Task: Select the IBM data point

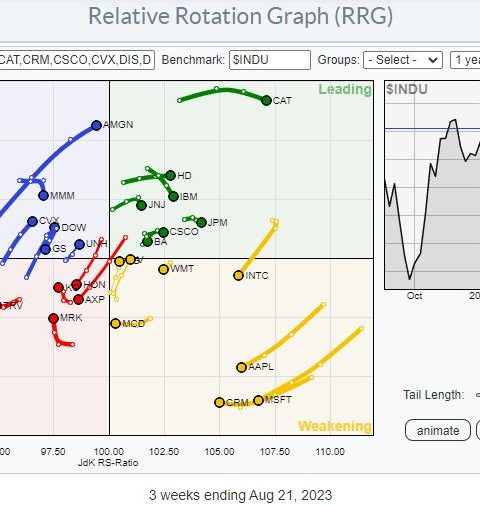Action: (x=173, y=196)
